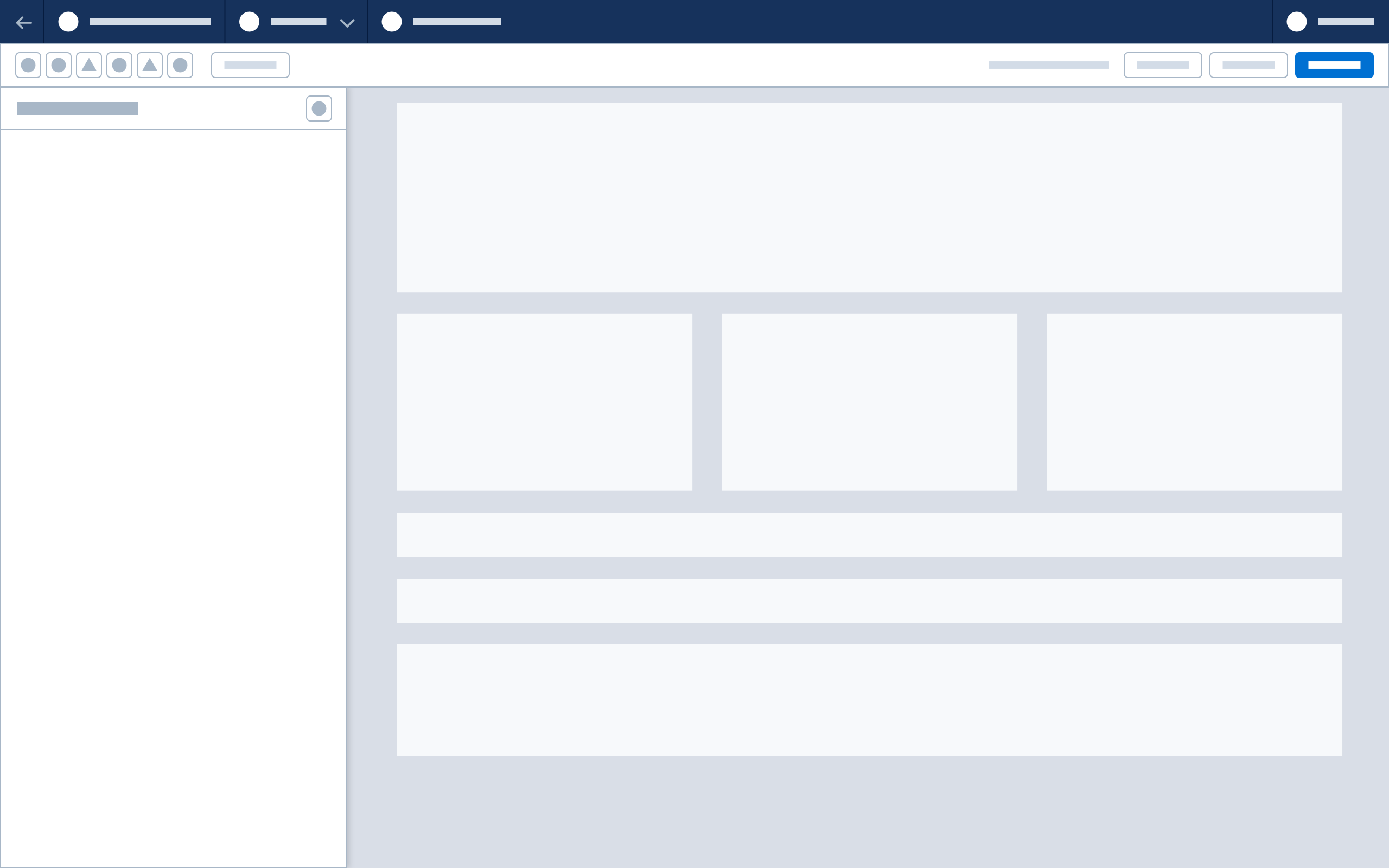Select the second triangle tool in the toolbar
Screen dimensions: 1389x868
150,65
